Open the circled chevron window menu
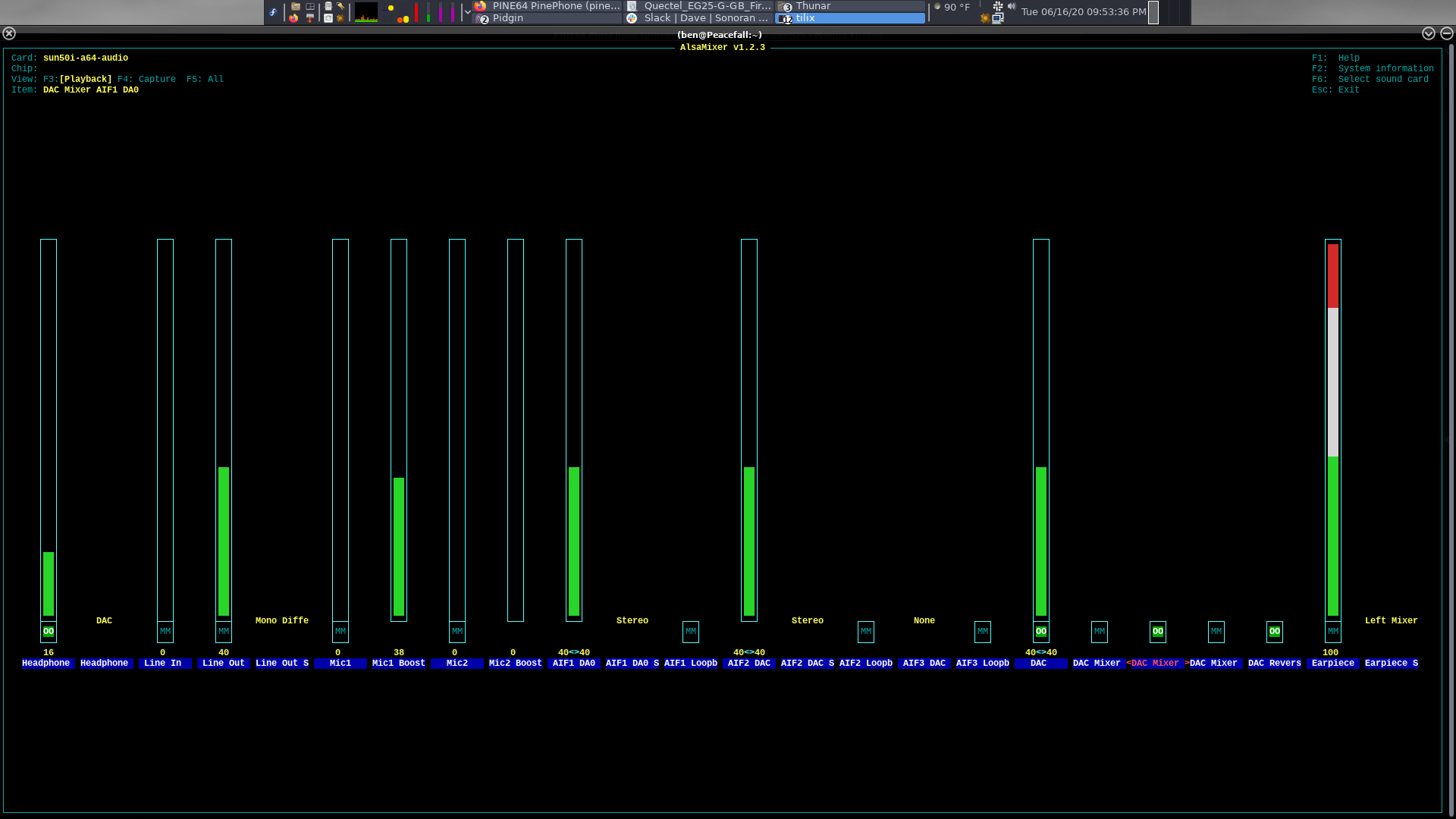This screenshot has height=819, width=1456. pyautogui.click(x=1428, y=33)
